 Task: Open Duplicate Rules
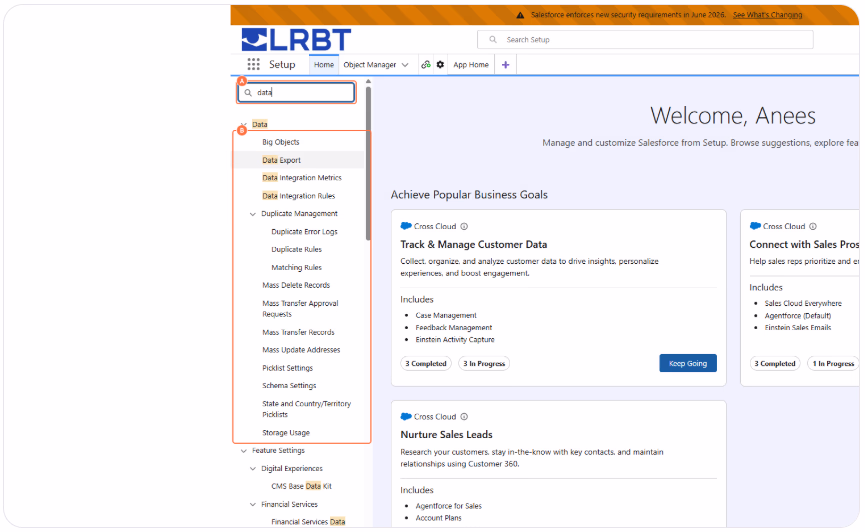click(x=296, y=249)
